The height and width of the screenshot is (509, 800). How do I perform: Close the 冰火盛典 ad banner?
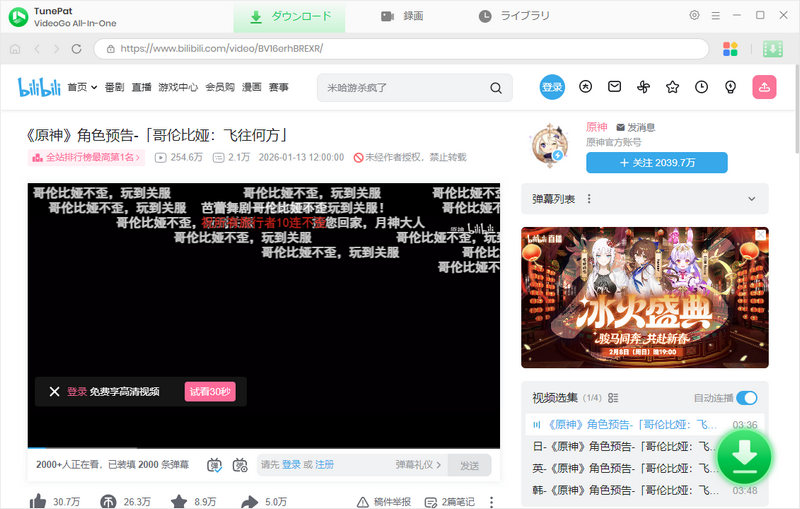760,235
